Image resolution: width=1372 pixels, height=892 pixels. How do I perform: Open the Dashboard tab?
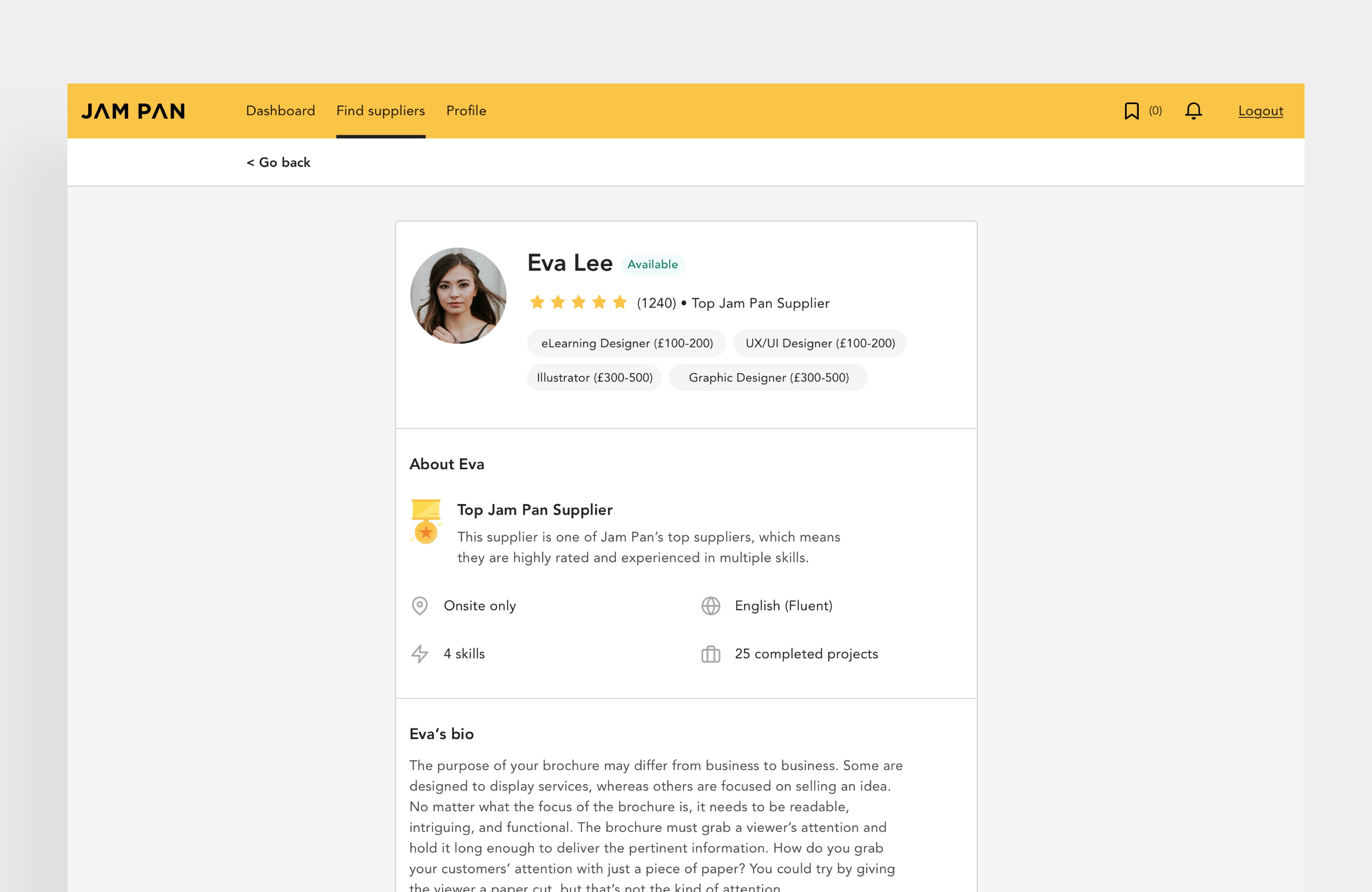(280, 111)
